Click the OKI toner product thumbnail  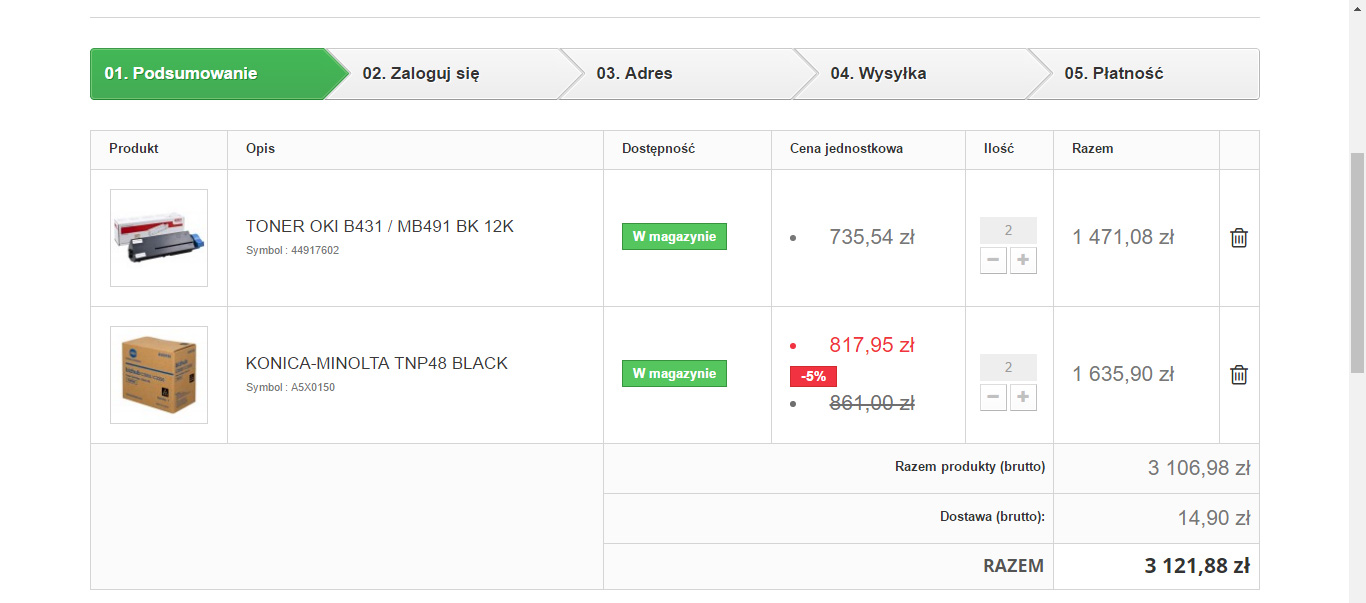click(x=159, y=238)
